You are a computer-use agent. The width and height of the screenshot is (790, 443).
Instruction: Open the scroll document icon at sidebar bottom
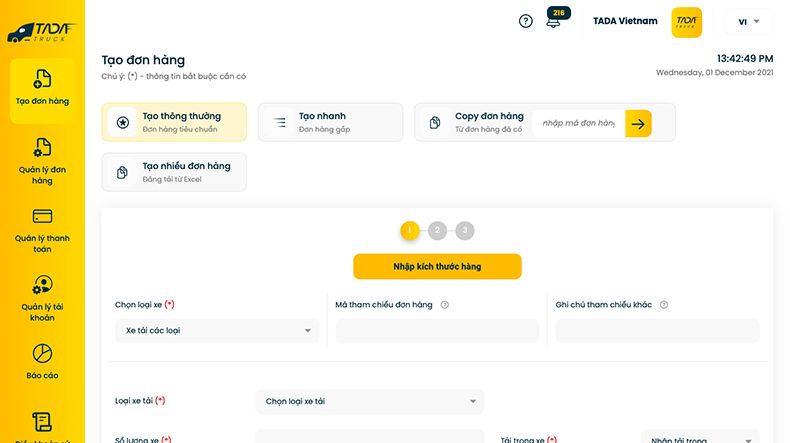(x=42, y=422)
